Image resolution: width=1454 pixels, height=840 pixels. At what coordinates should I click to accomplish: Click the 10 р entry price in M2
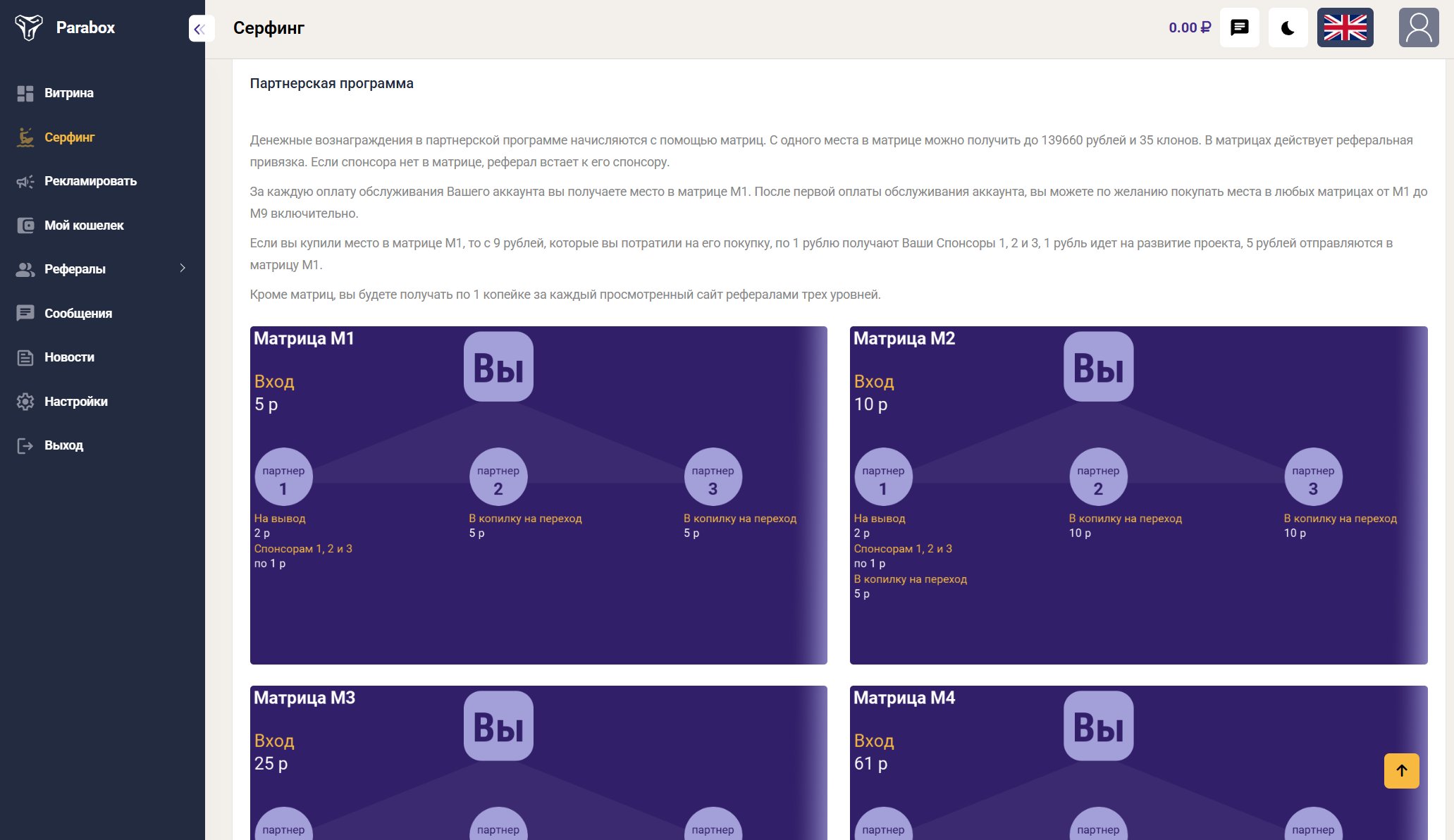click(x=871, y=404)
